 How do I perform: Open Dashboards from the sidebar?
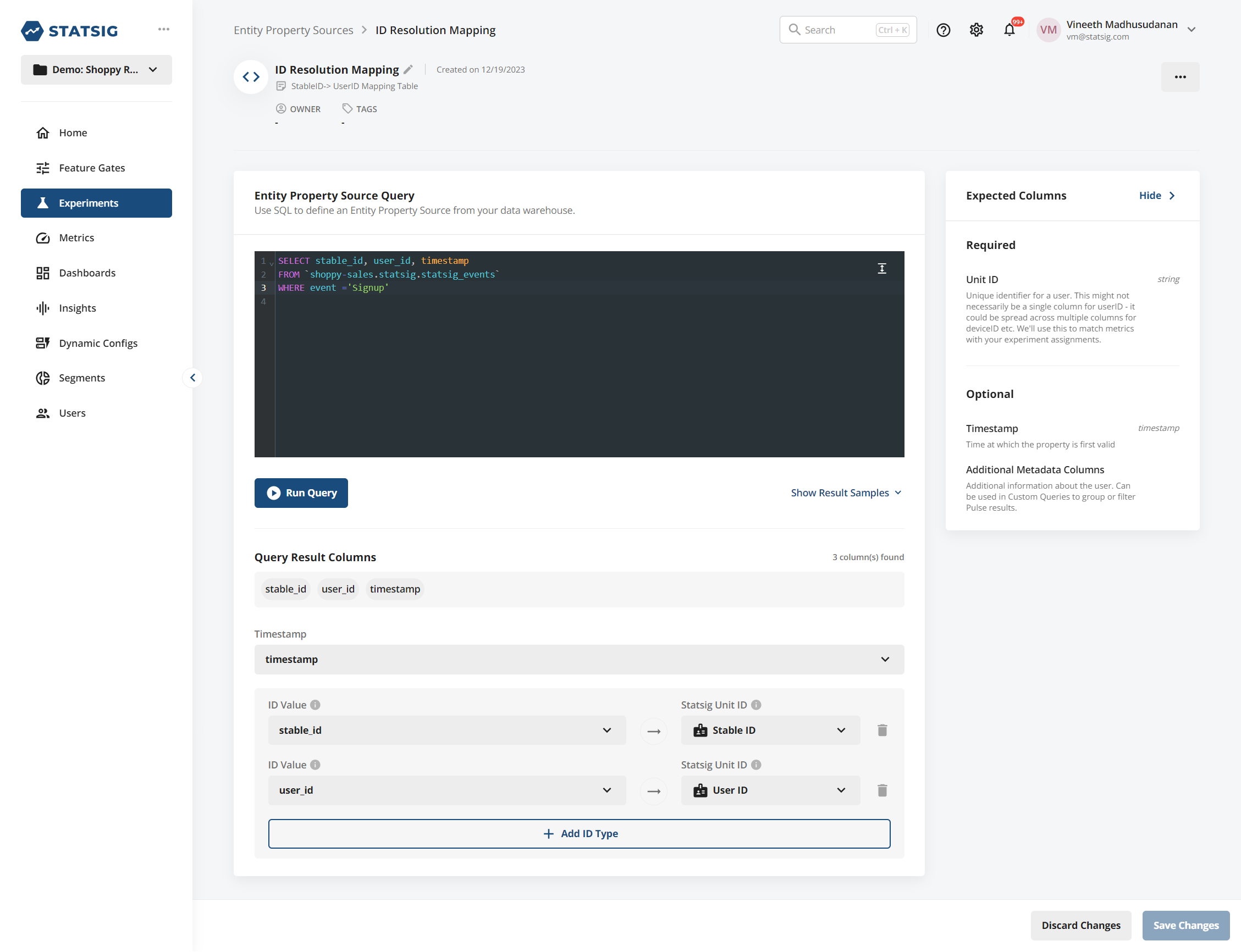coord(87,273)
